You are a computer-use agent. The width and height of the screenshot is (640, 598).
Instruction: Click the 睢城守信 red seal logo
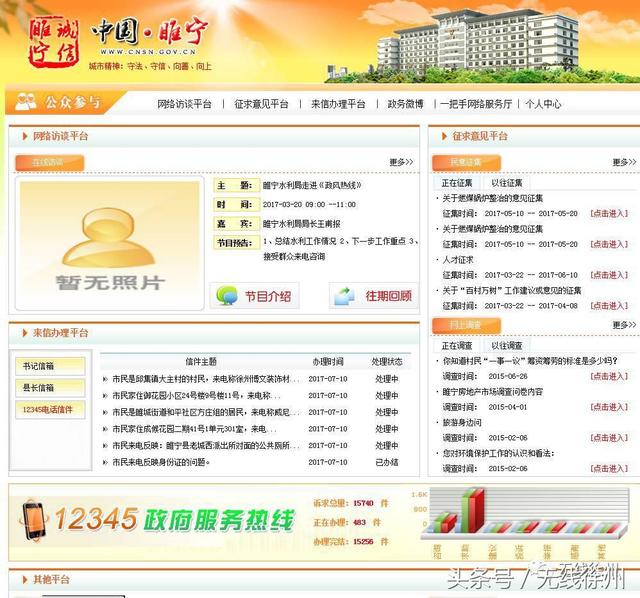click(x=53, y=43)
